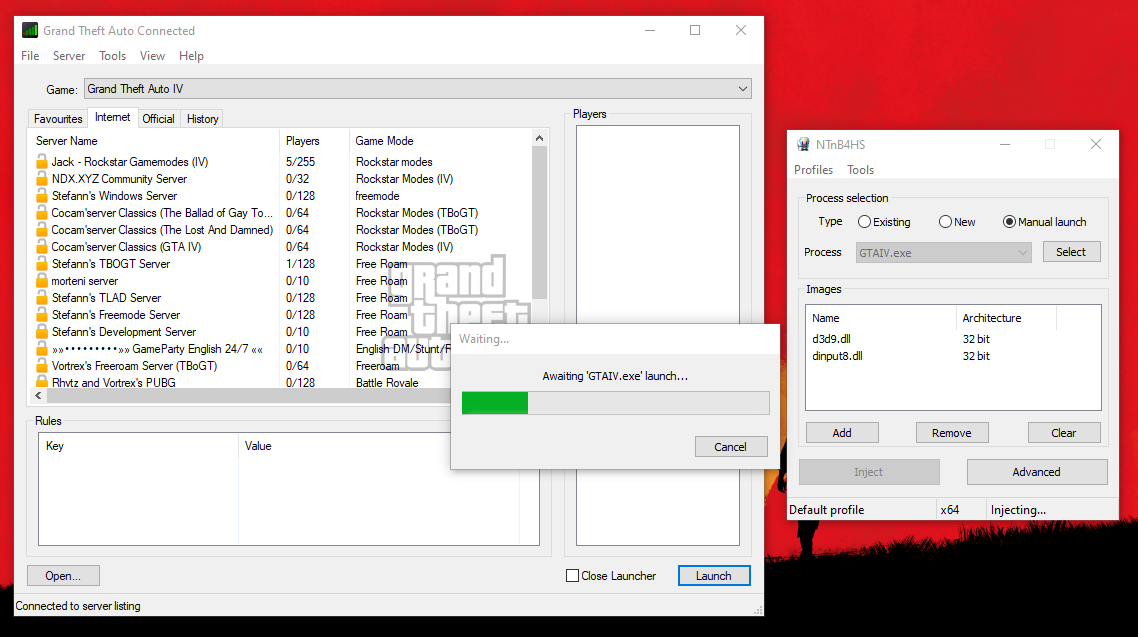The height and width of the screenshot is (637, 1138).
Task: Click the server list vertical scrollbar thumb
Action: coord(539,223)
